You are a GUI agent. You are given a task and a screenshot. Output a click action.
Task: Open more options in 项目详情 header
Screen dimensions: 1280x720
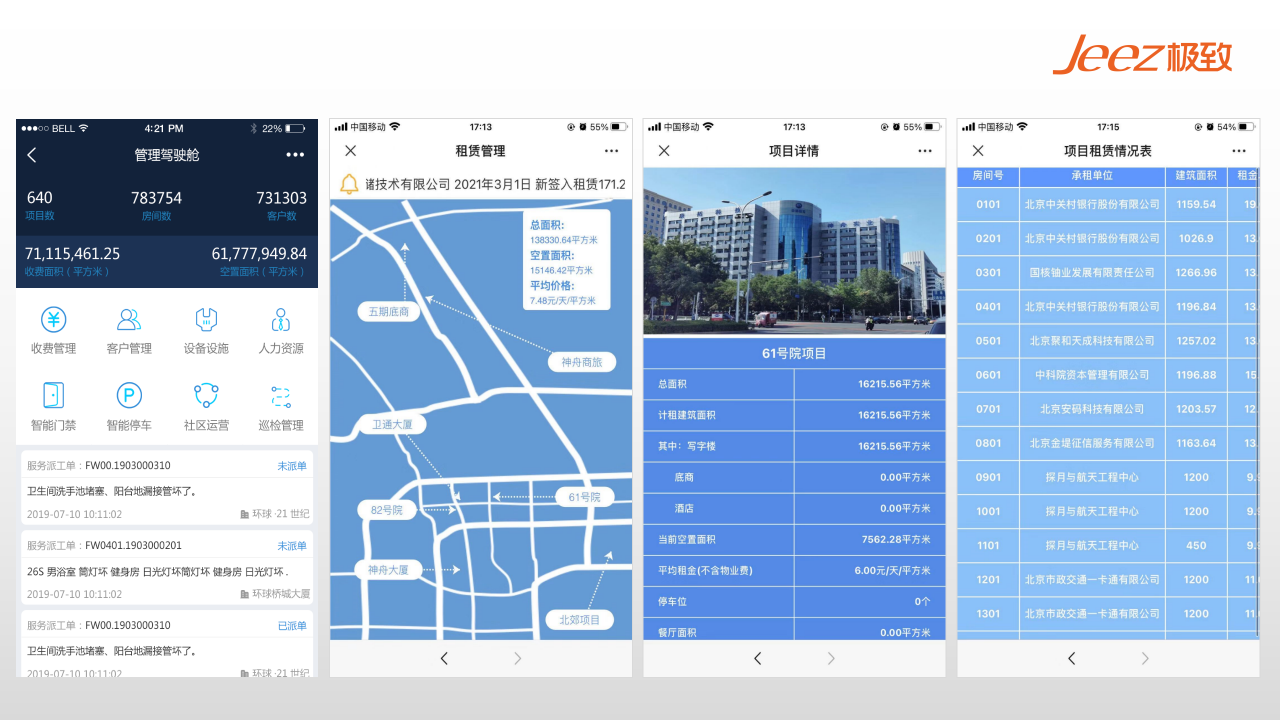tap(925, 151)
